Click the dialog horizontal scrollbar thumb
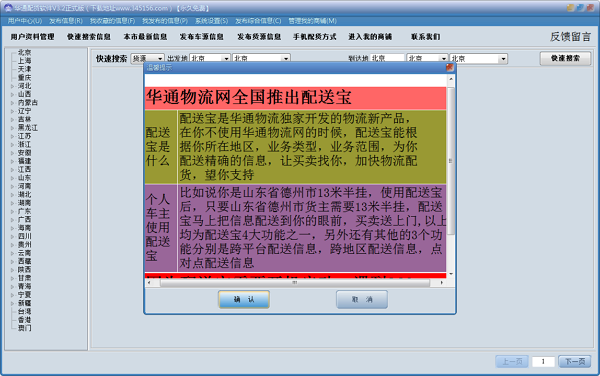 295,283
